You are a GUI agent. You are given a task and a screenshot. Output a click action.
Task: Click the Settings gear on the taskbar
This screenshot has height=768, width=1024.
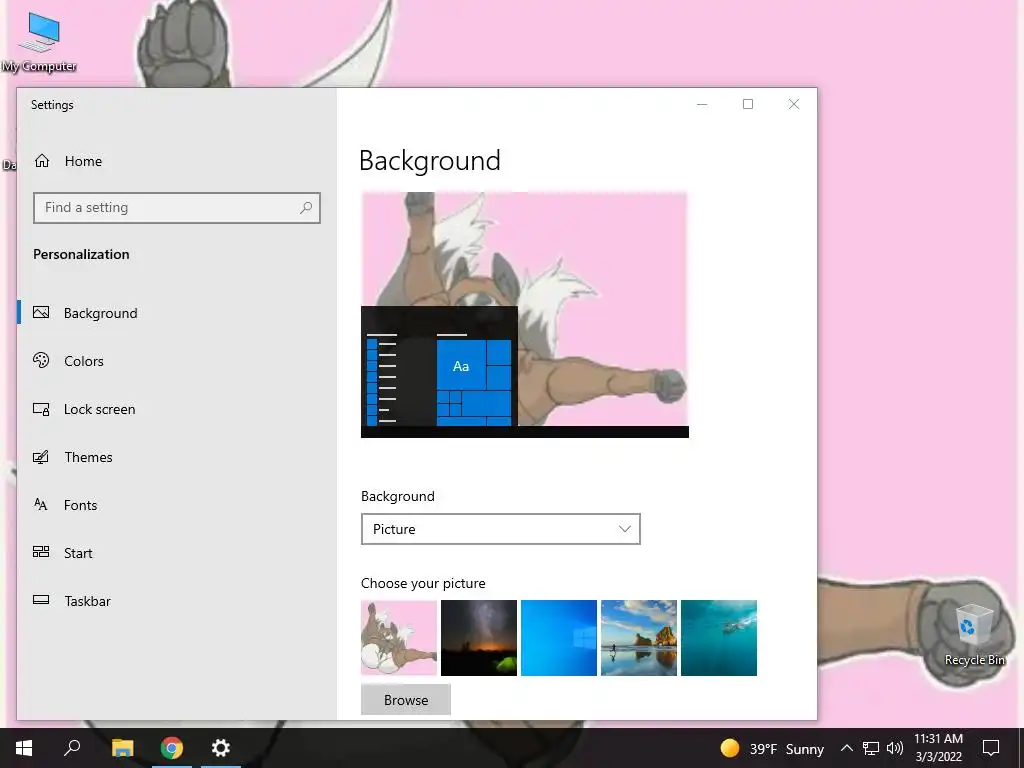click(x=221, y=748)
